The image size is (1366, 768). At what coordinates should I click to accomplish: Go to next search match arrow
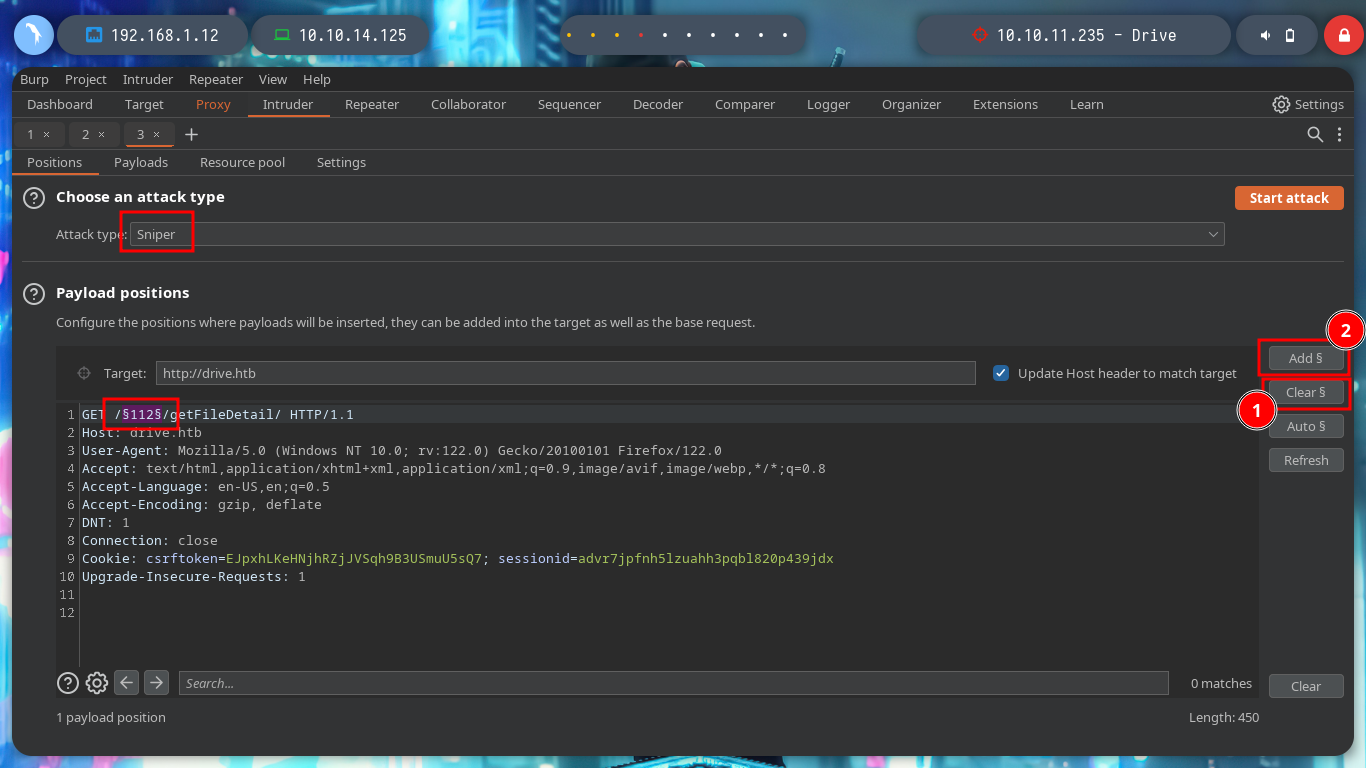point(156,683)
